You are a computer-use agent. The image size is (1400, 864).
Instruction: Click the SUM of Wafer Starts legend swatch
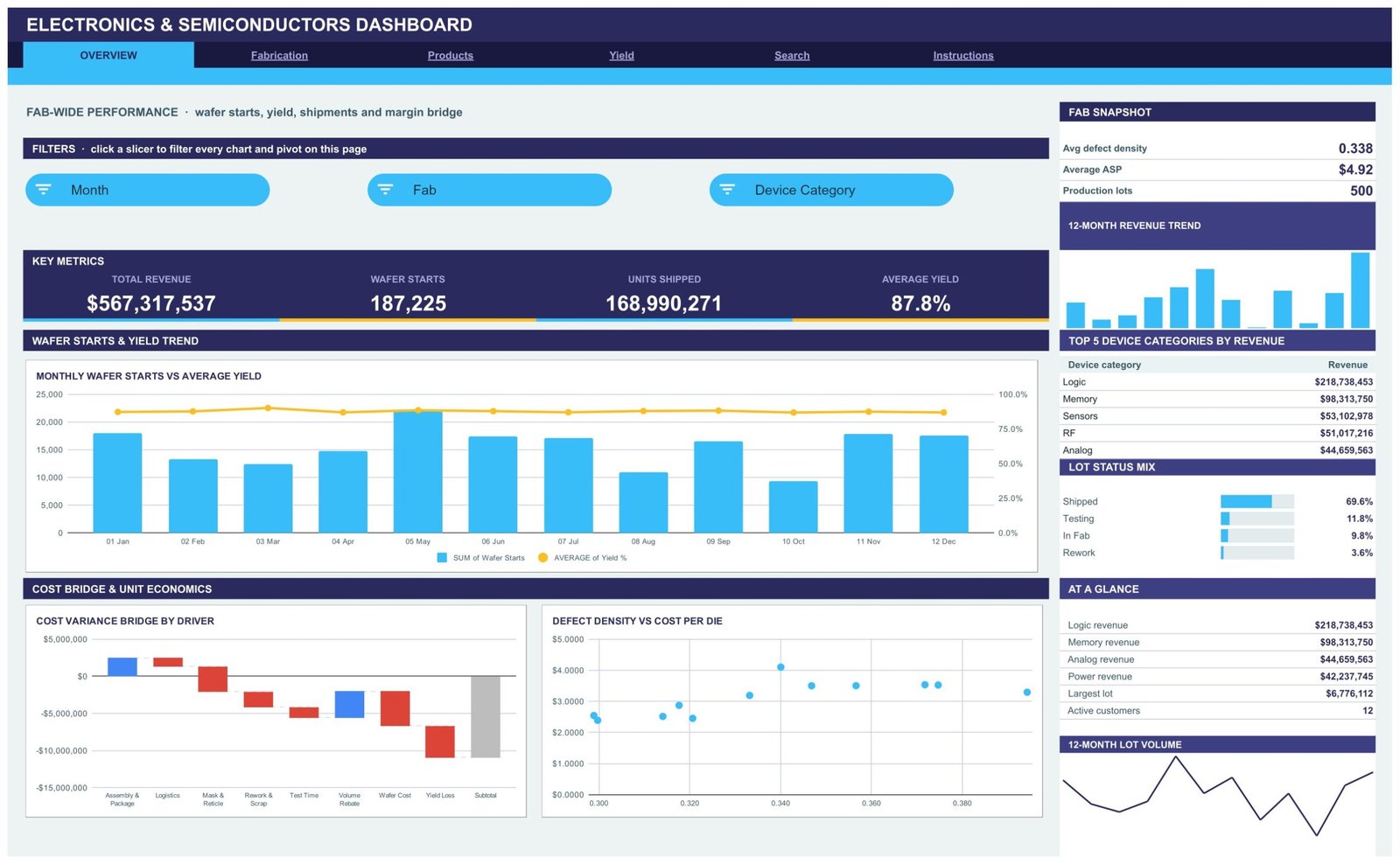pyautogui.click(x=442, y=558)
